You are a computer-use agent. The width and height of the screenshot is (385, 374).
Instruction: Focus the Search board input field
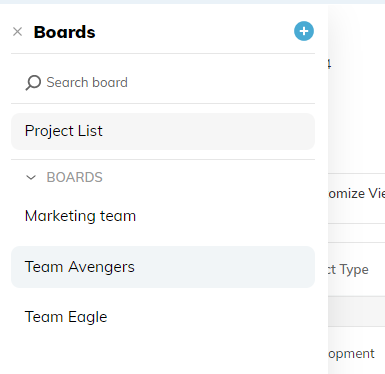point(163,82)
